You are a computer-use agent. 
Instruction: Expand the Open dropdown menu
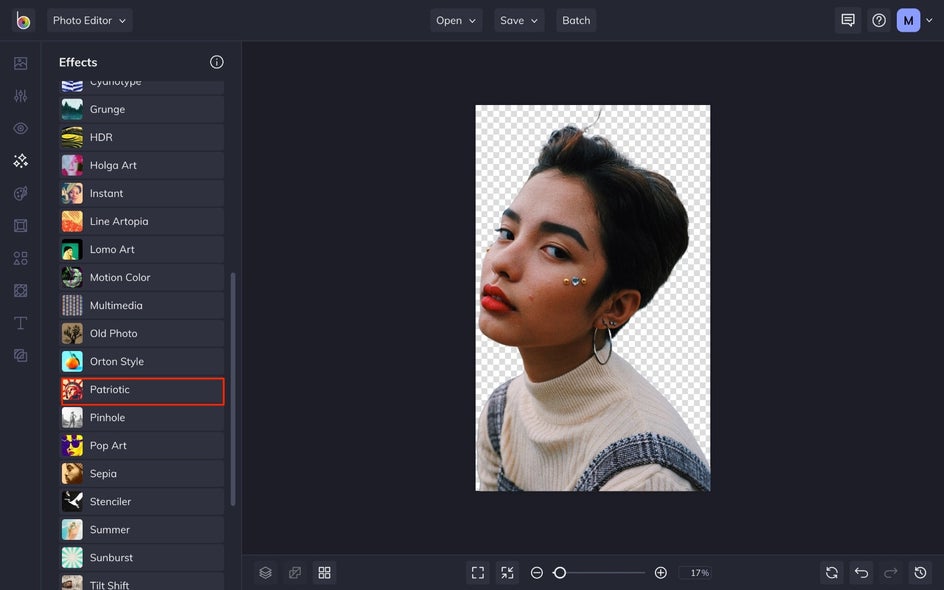point(456,20)
